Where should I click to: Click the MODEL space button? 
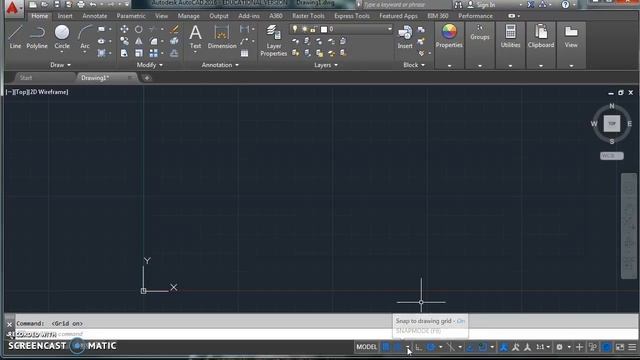pos(367,347)
